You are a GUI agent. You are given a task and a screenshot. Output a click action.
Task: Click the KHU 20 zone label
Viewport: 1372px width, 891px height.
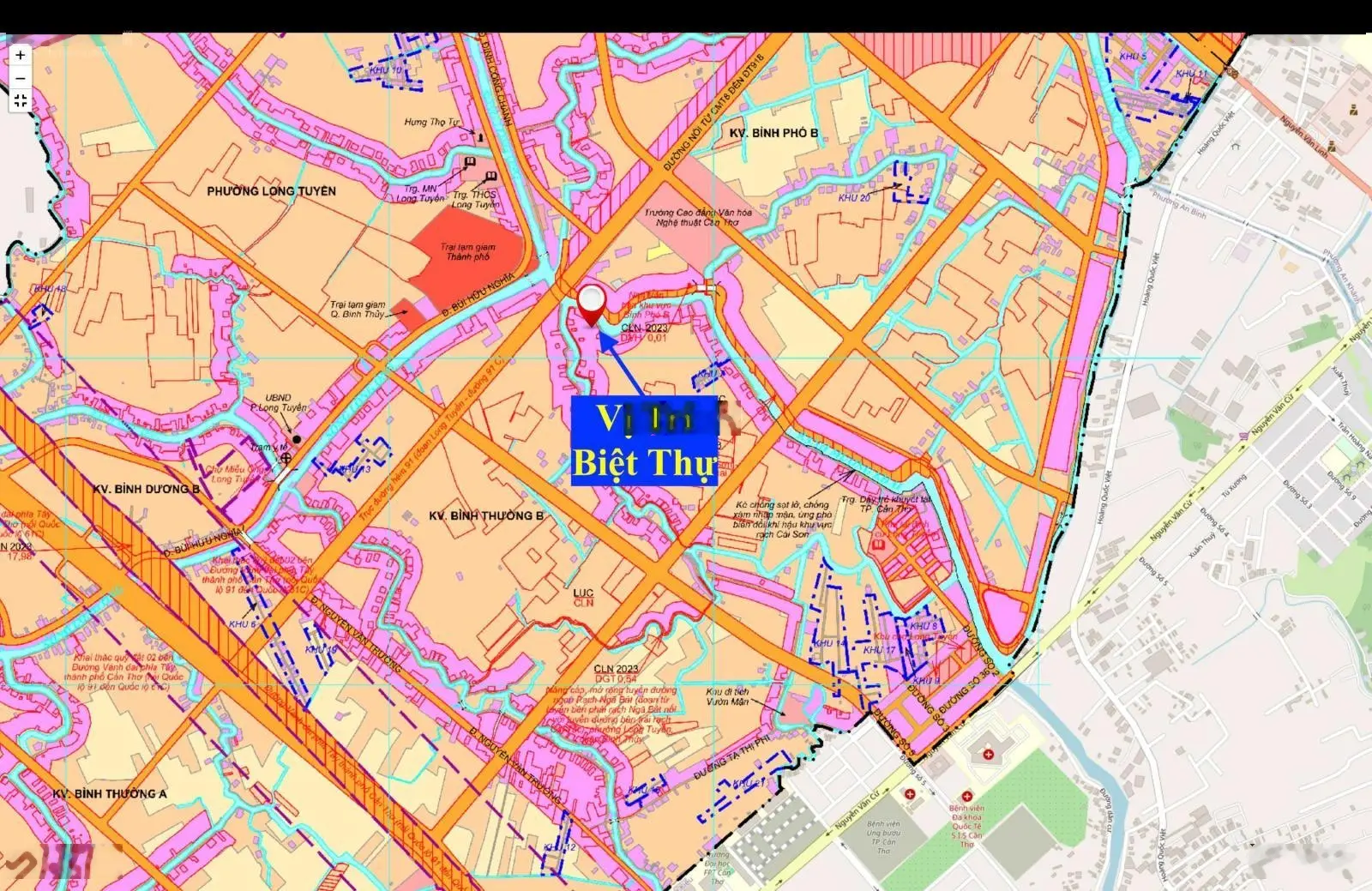click(x=854, y=198)
